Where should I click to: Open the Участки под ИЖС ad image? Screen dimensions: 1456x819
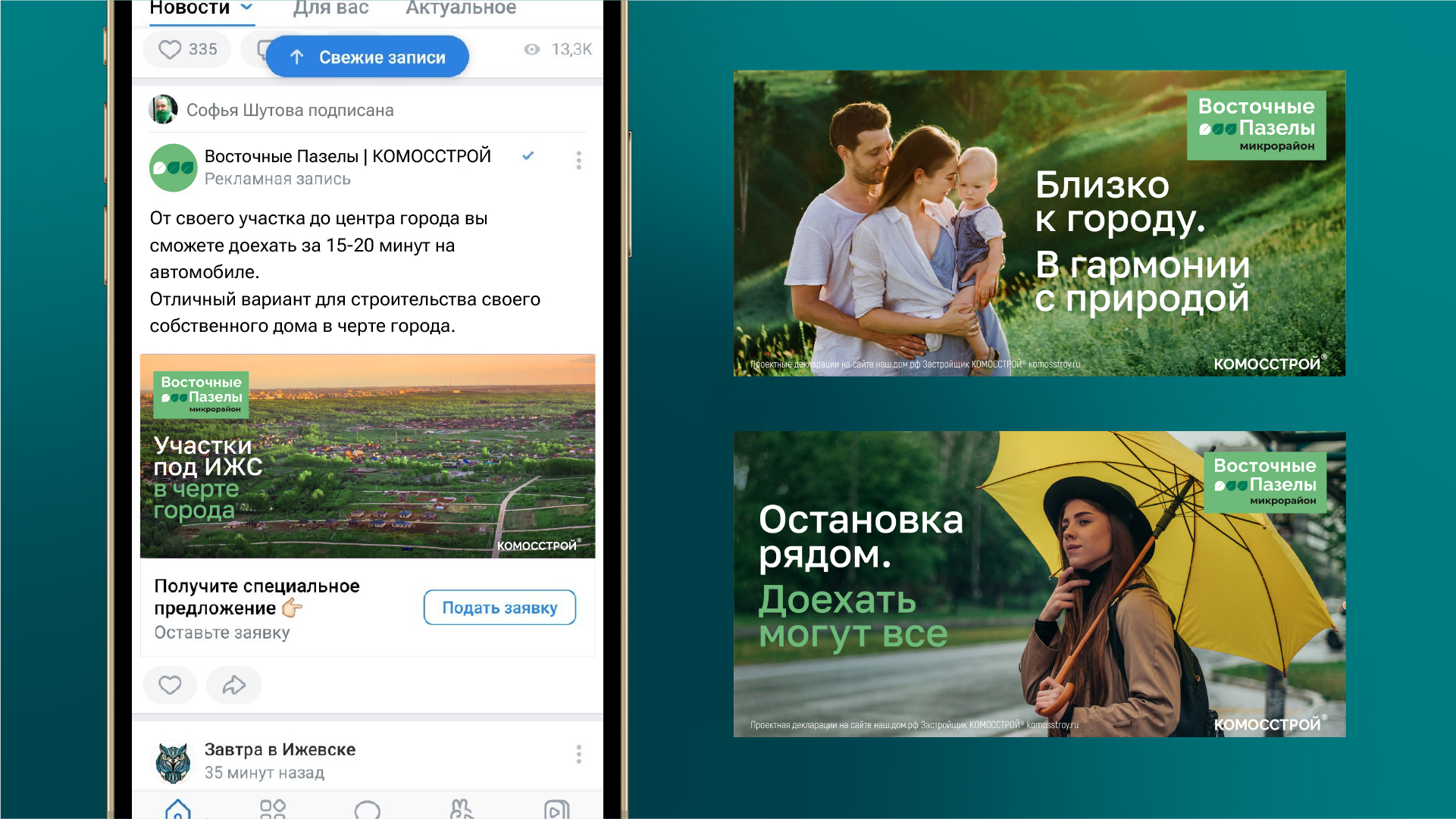pos(368,456)
